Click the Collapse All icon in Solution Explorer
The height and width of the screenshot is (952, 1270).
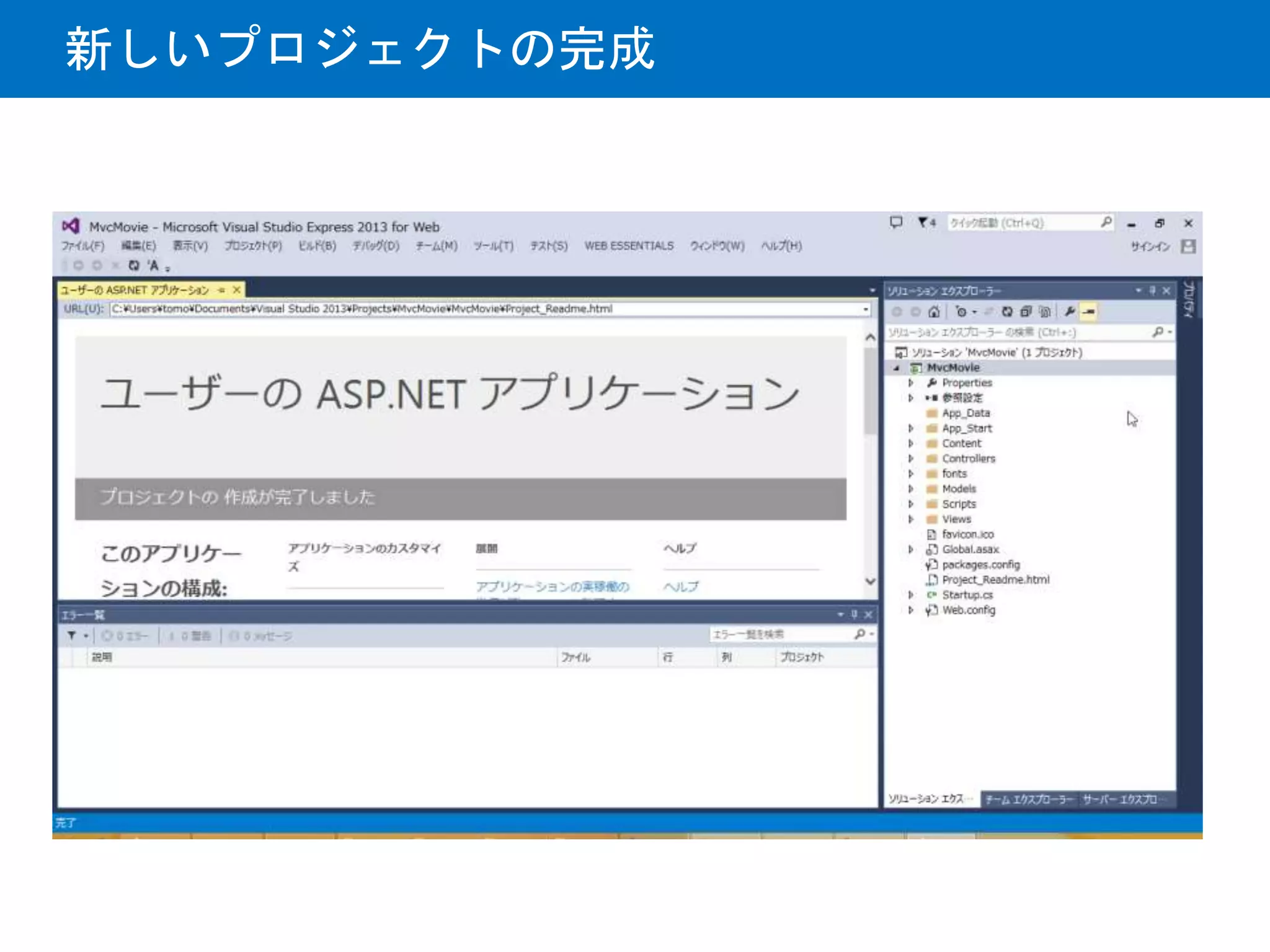coord(1026,312)
